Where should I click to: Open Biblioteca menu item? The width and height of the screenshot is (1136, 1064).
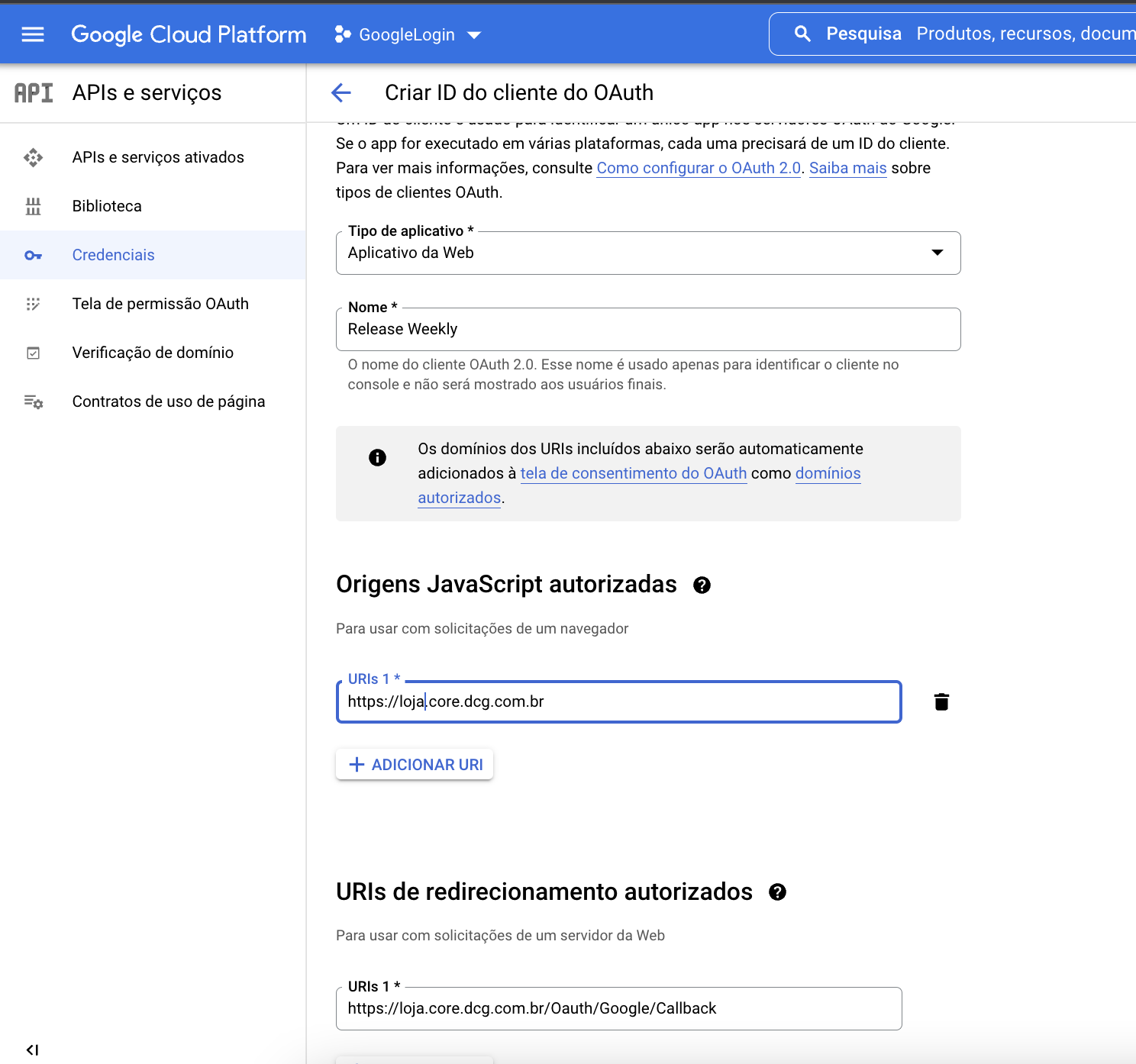click(153, 206)
